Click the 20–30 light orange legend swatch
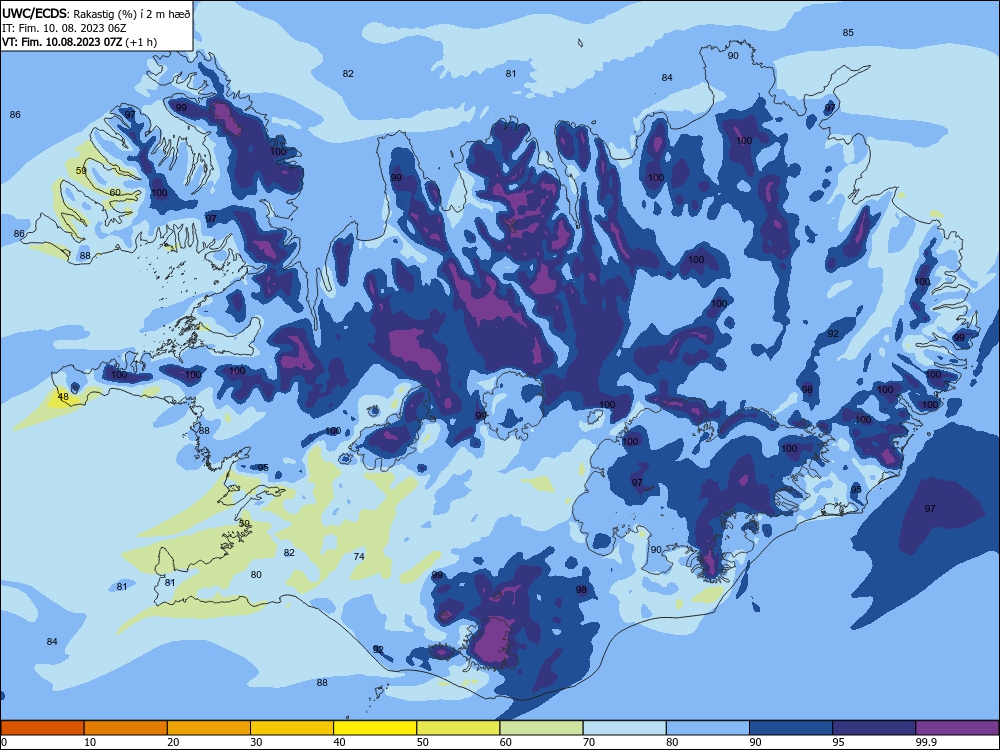This screenshot has width=1000, height=750. point(209,728)
